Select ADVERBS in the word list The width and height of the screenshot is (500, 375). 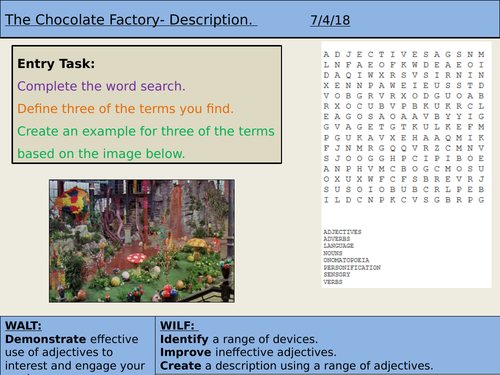click(337, 239)
